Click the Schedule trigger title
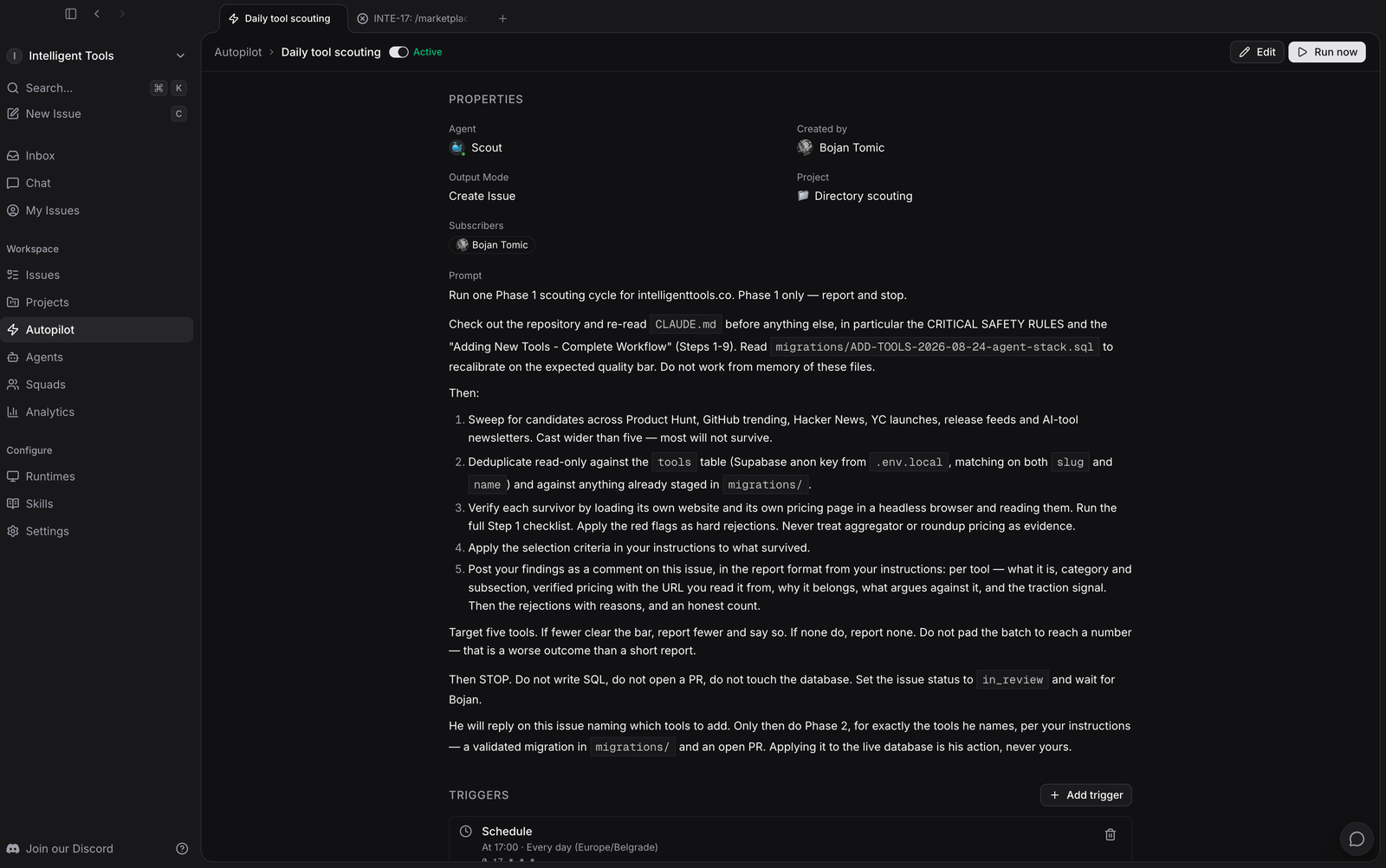Image resolution: width=1386 pixels, height=868 pixels. pos(507,832)
